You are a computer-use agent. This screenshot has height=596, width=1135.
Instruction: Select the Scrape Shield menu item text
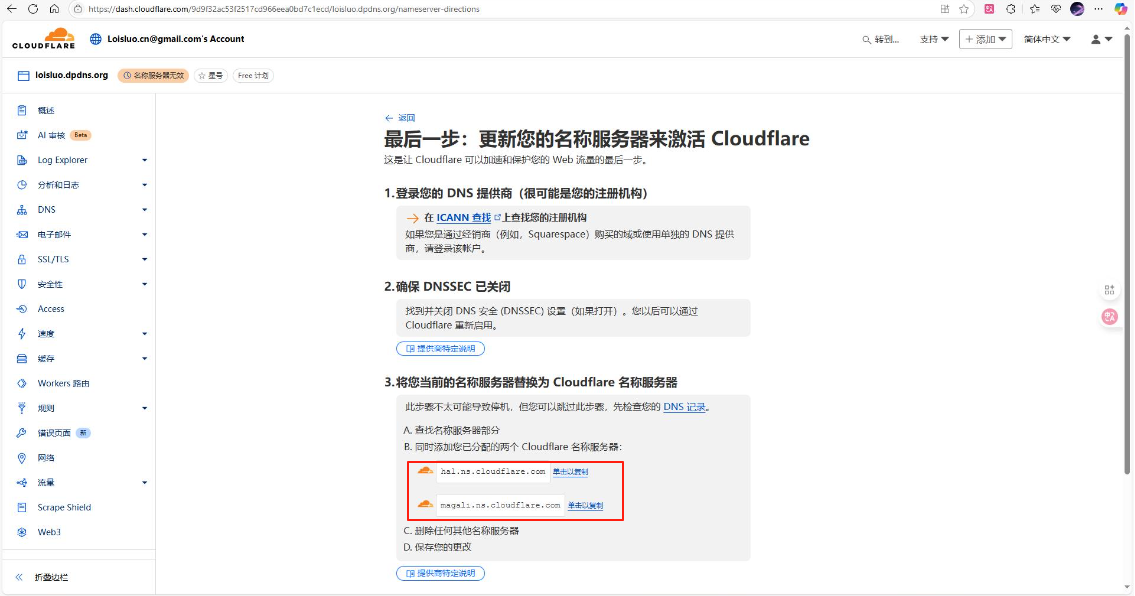pos(64,507)
